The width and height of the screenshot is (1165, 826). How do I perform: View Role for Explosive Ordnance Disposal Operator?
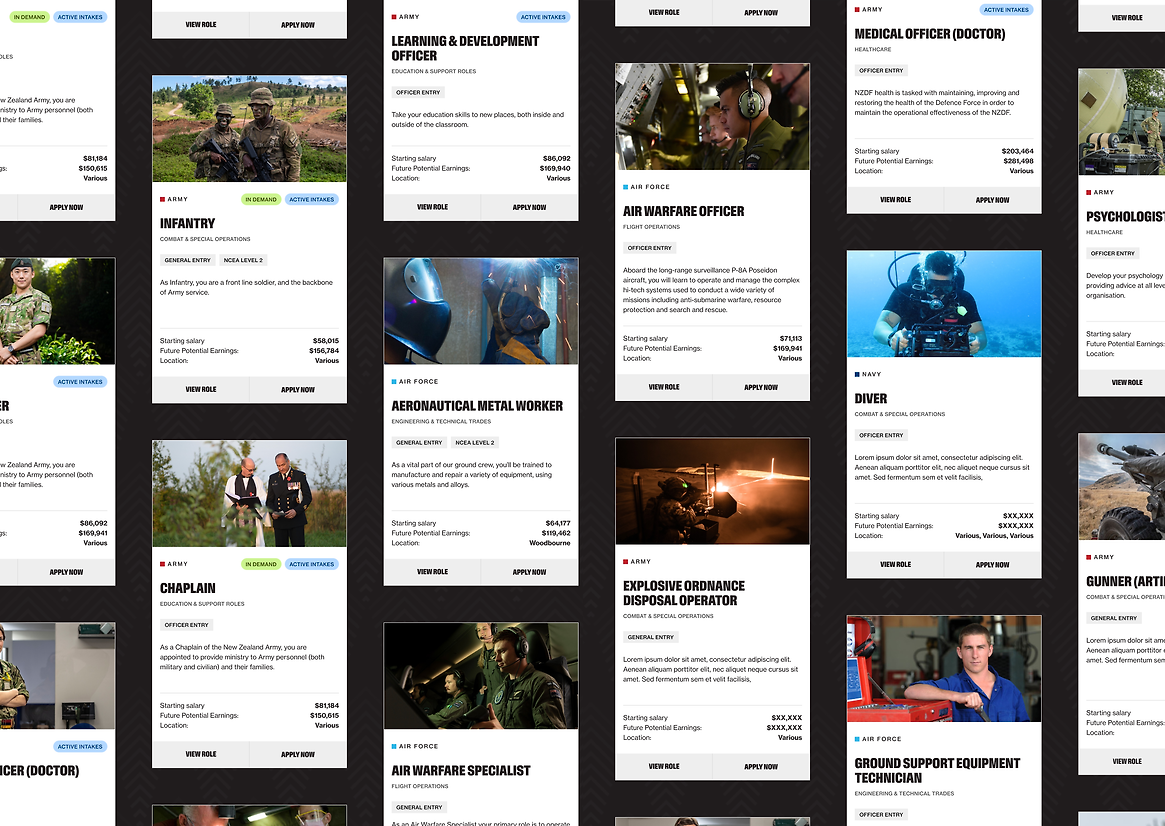tap(664, 767)
